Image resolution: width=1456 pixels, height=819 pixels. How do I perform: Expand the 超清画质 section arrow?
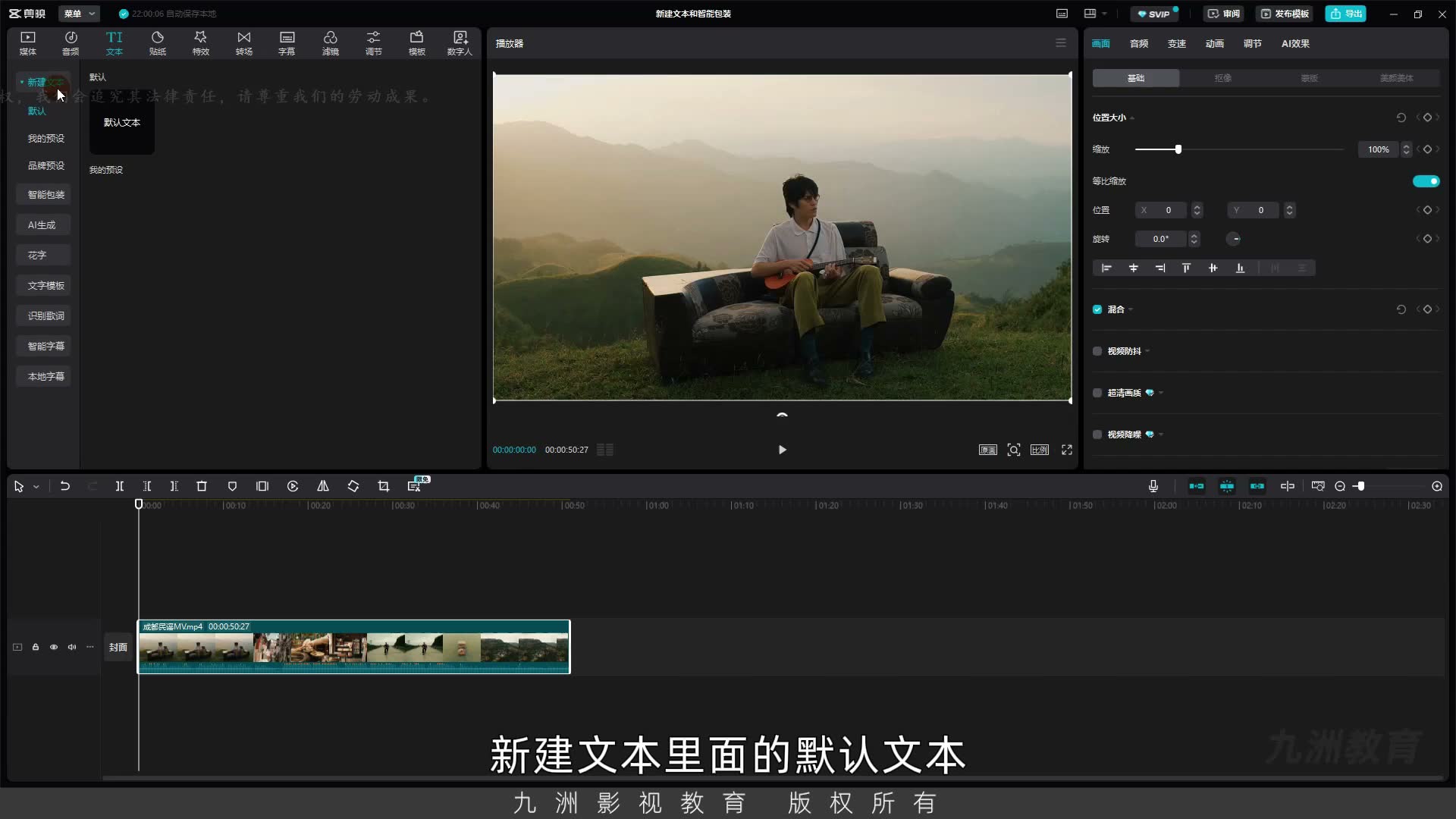click(1161, 393)
